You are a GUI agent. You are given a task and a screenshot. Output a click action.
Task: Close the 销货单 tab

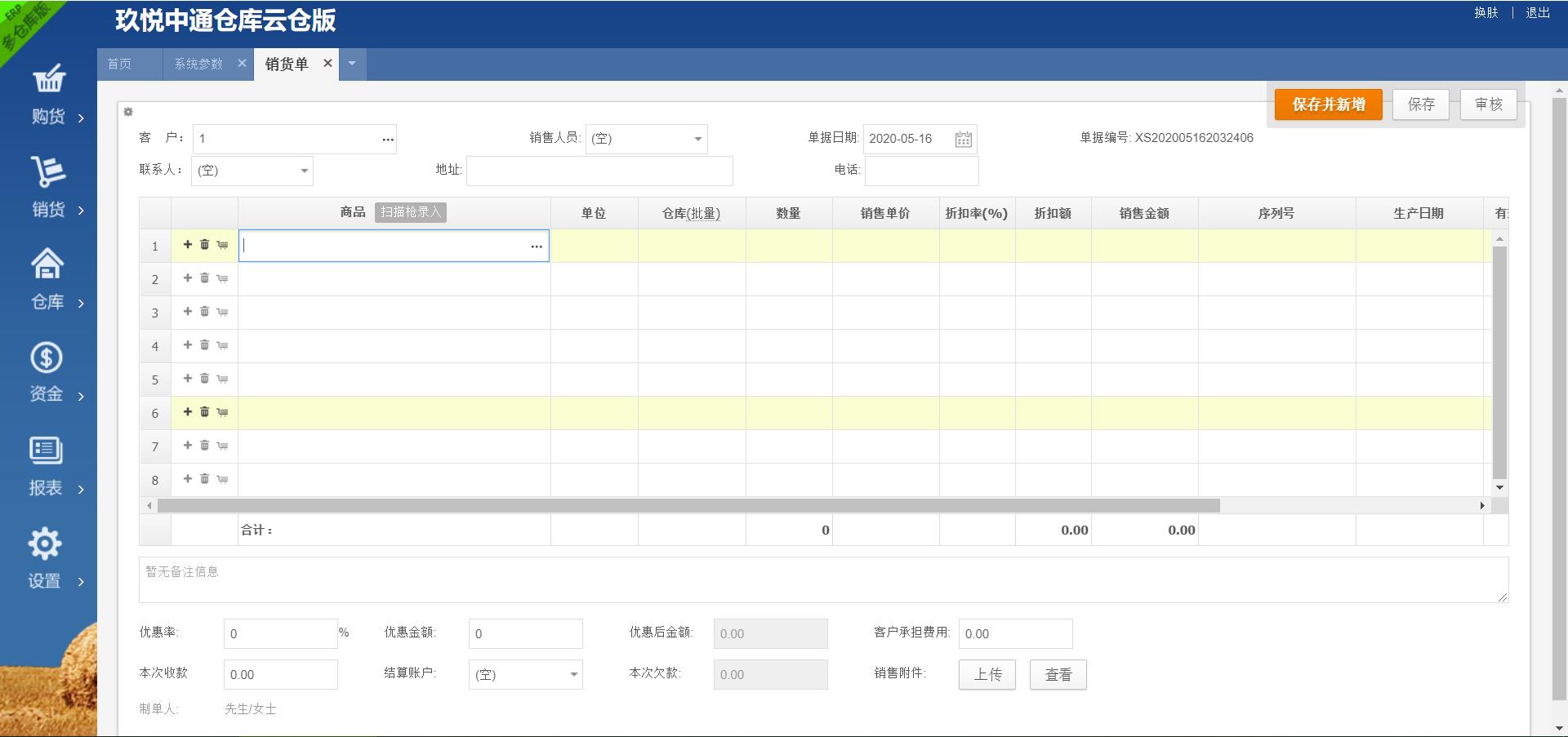coord(327,63)
